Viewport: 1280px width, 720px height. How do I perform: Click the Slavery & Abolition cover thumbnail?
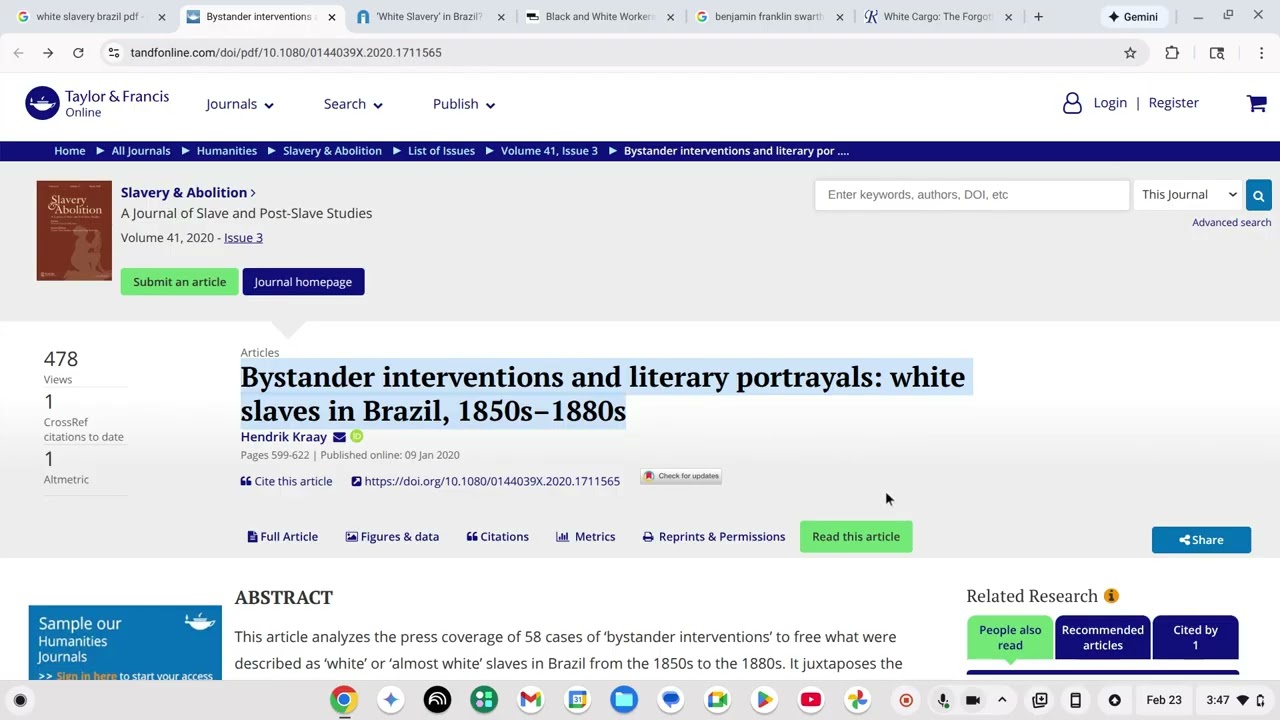click(x=74, y=231)
